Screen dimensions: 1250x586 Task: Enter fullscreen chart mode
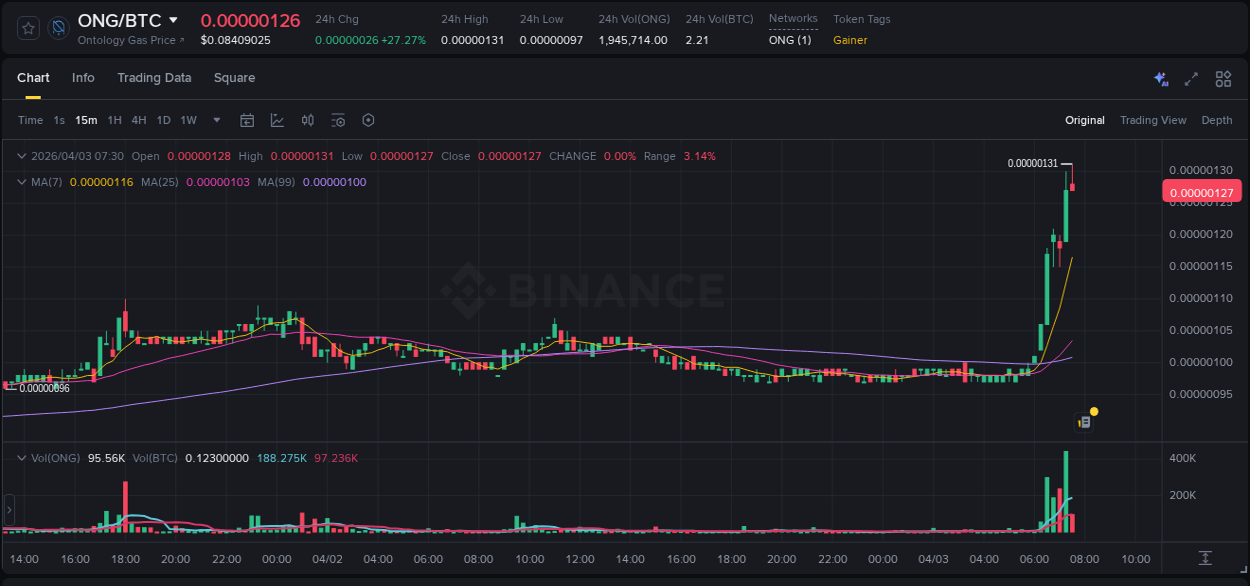(1191, 78)
